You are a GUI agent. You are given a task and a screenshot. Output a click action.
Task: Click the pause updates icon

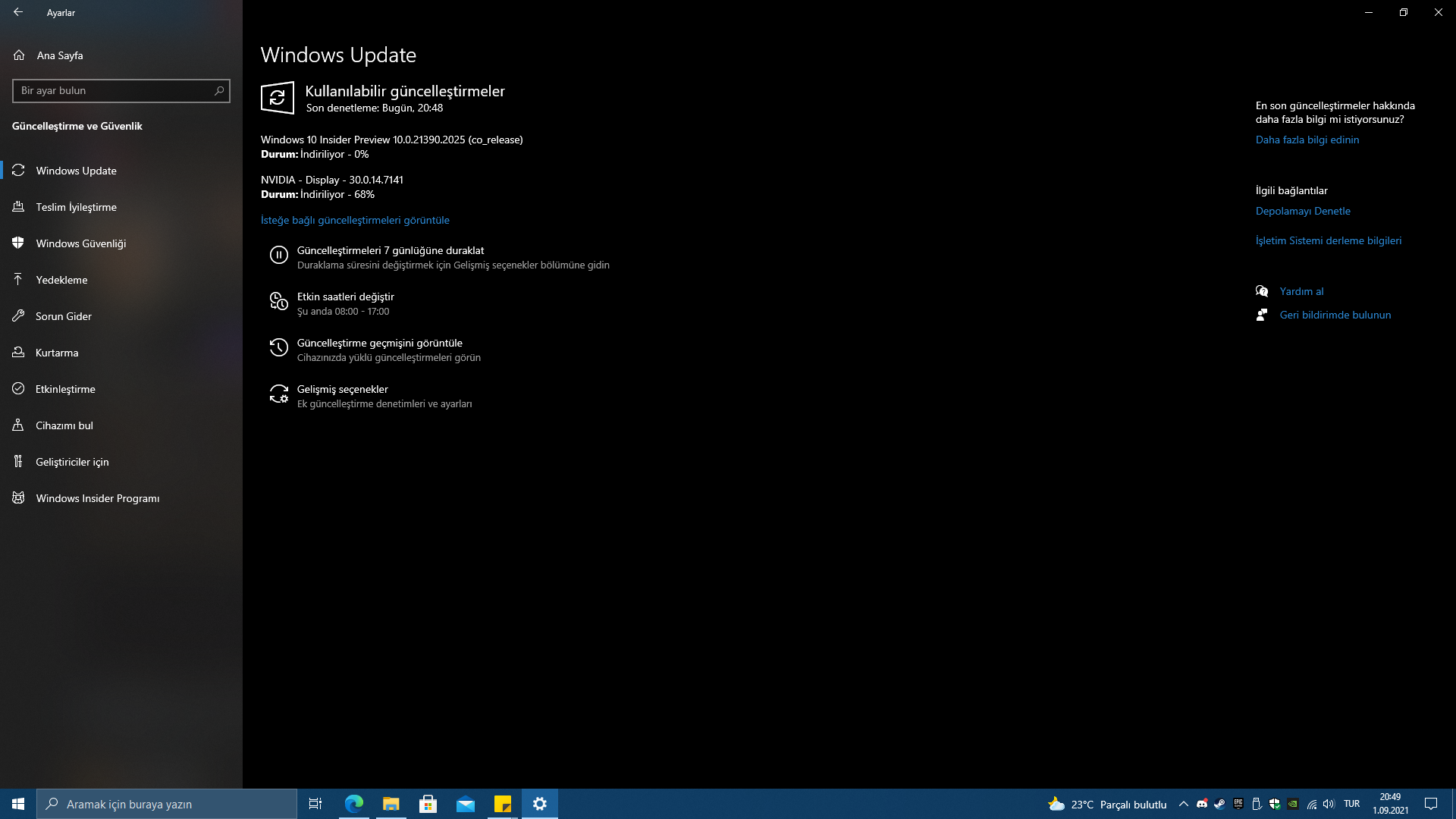tap(278, 256)
